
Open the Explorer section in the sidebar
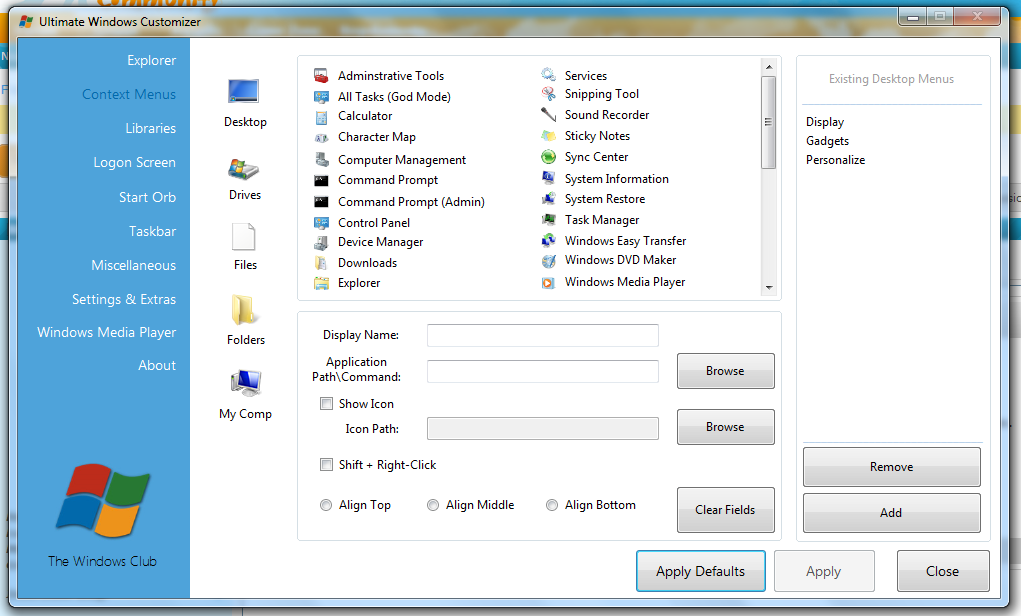click(x=152, y=61)
